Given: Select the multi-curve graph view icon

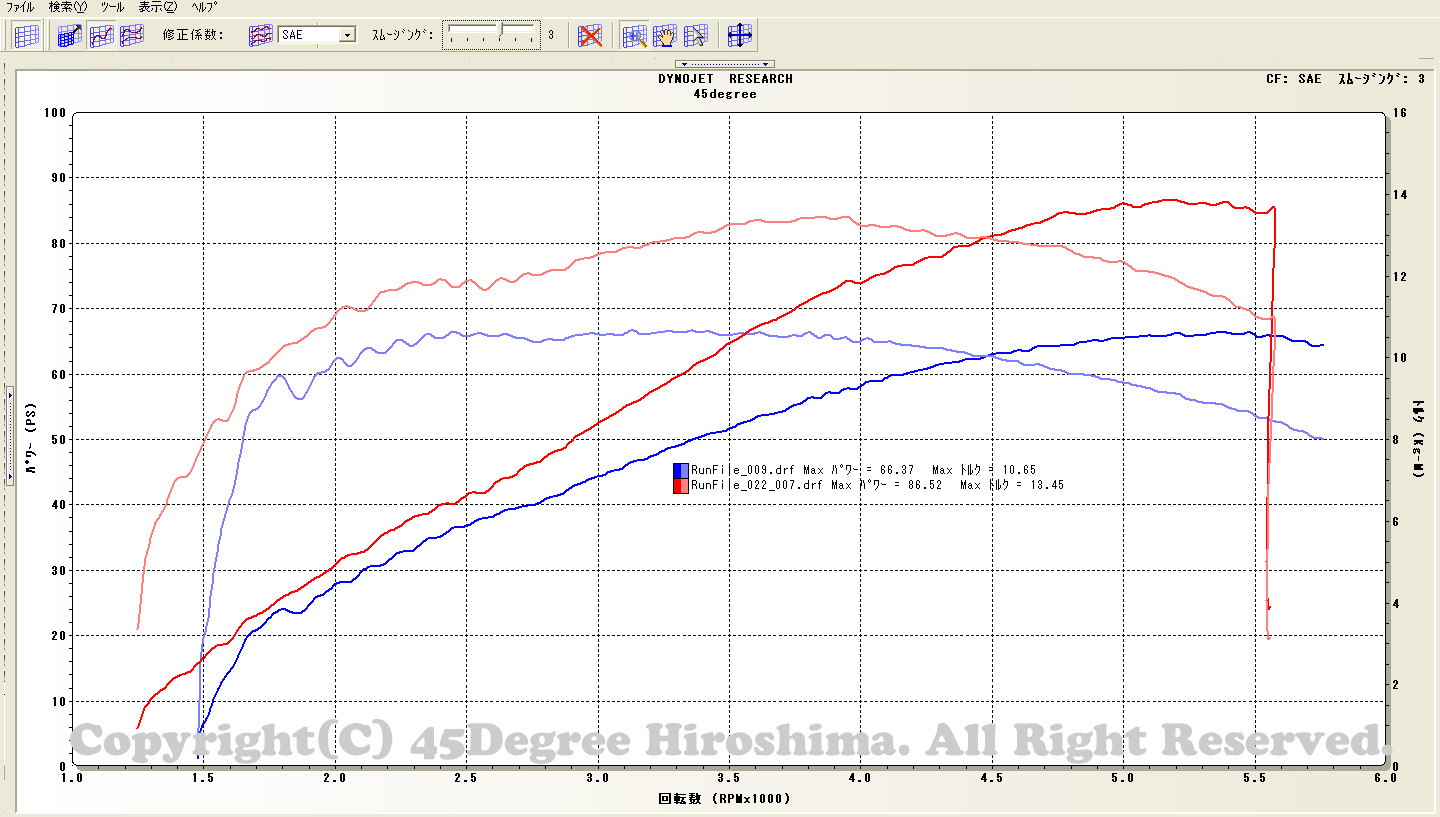Looking at the screenshot, I should tap(132, 36).
